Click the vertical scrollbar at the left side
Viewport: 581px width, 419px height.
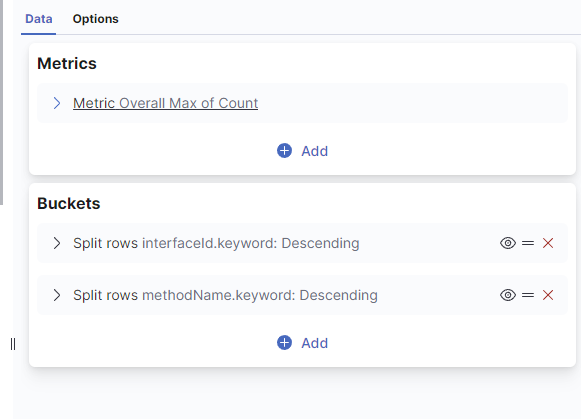[1, 102]
